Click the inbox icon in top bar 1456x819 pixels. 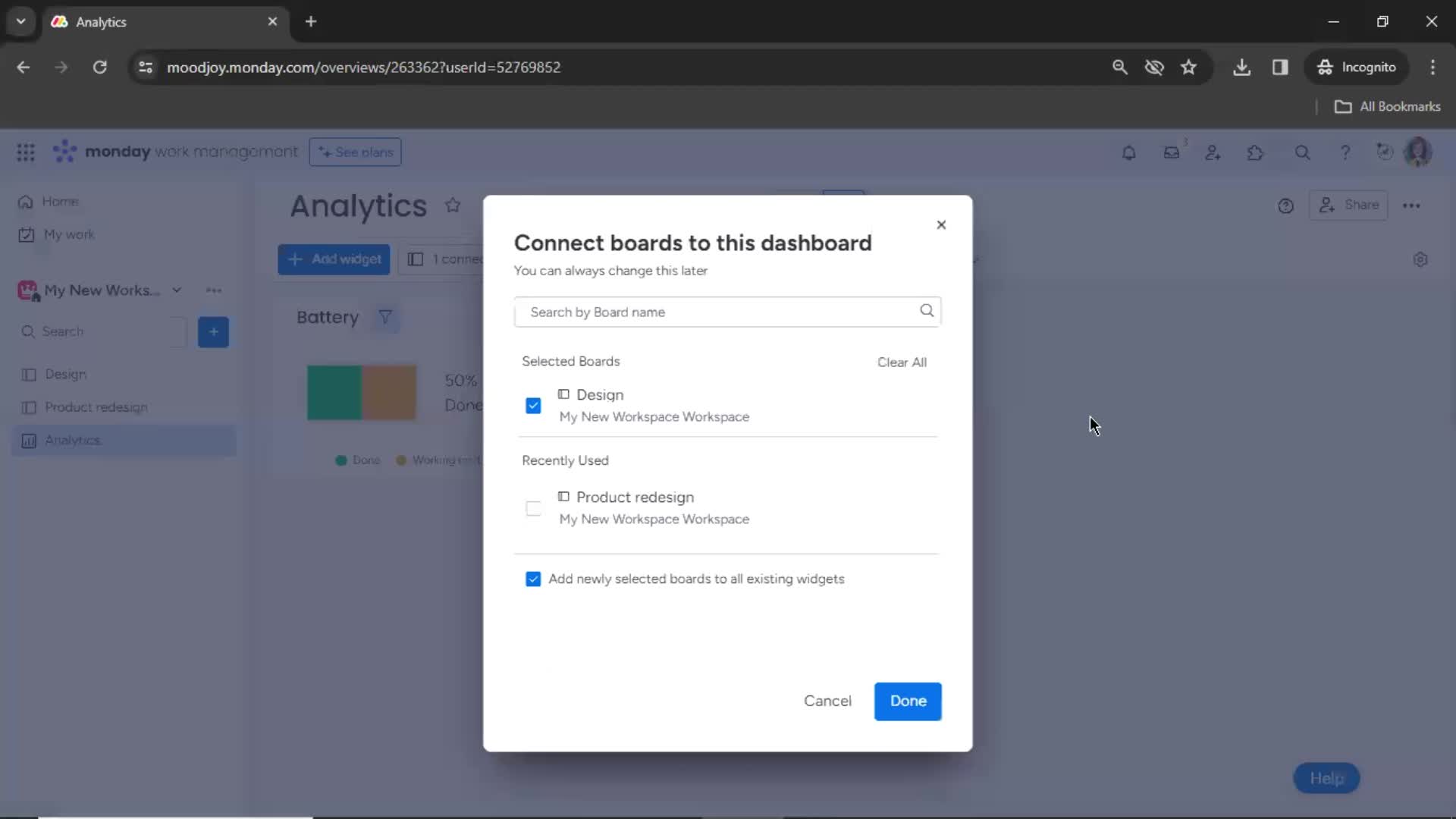click(1171, 152)
